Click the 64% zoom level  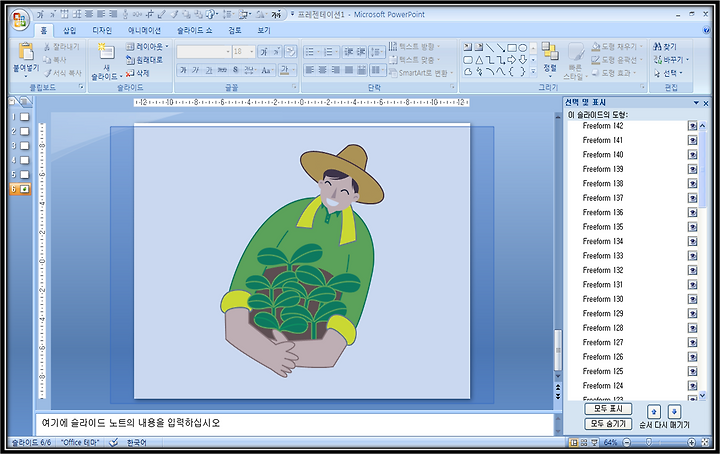610,443
